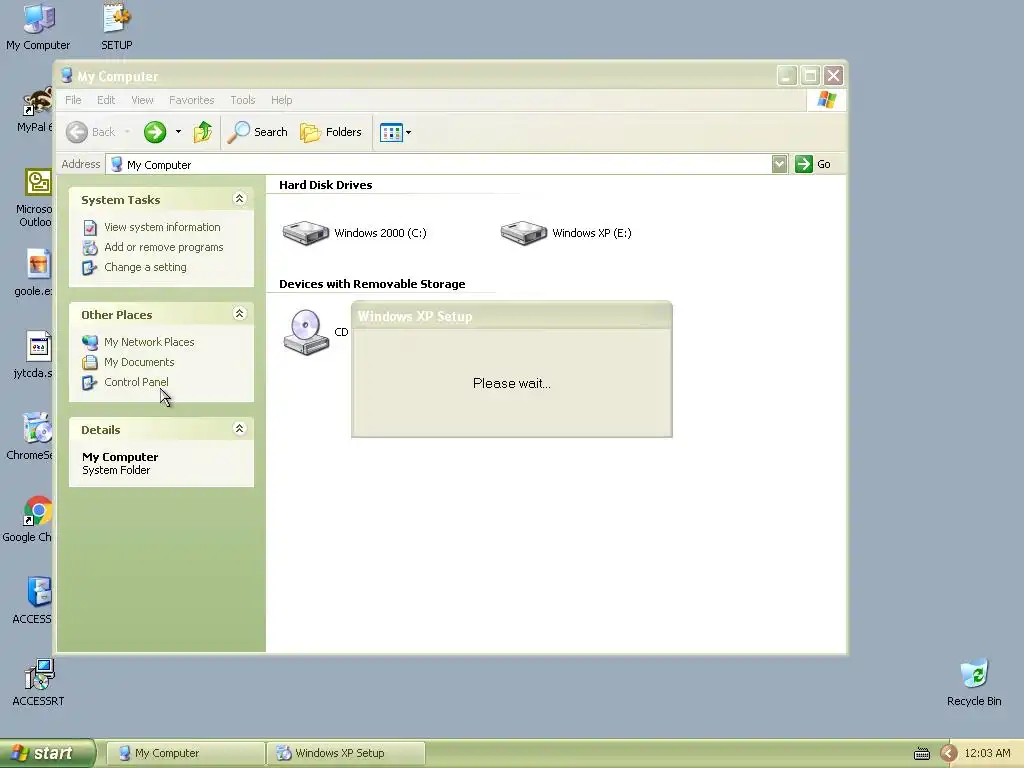Expand hidden tray icons arrow
Viewport: 1024px width, 768px height.
point(949,754)
